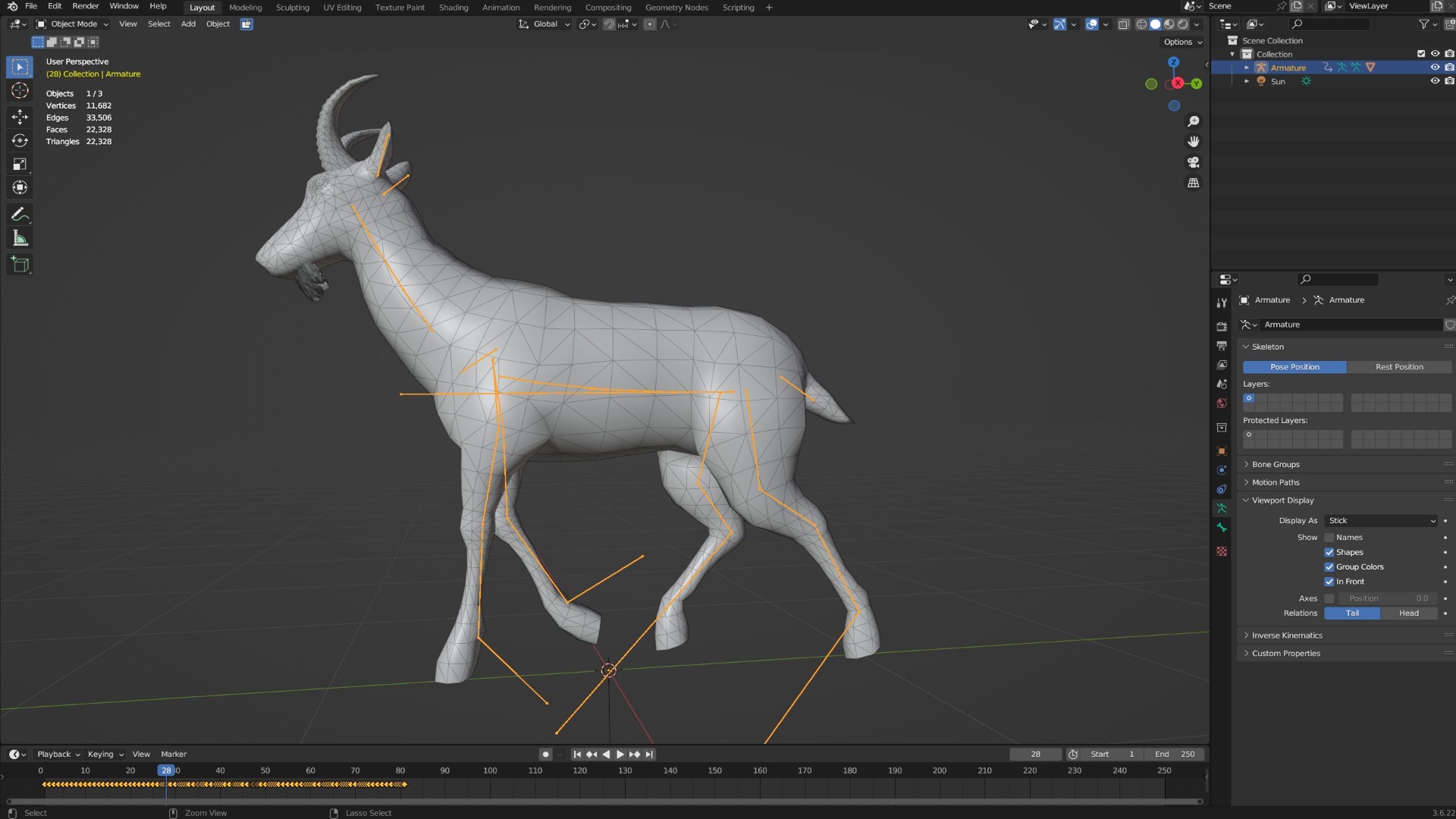
Task: Select the Cursor tool in toolbar
Action: pos(20,91)
